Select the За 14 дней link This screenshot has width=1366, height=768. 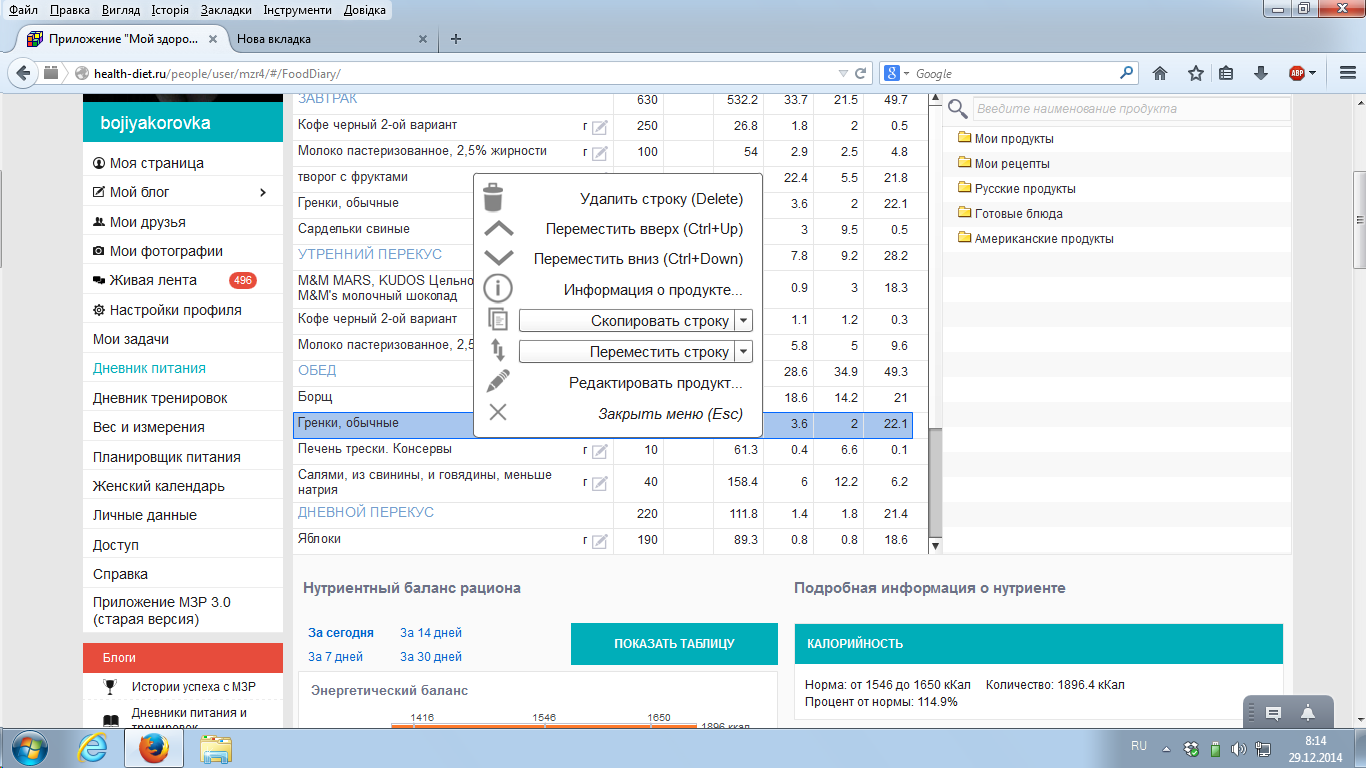(431, 632)
